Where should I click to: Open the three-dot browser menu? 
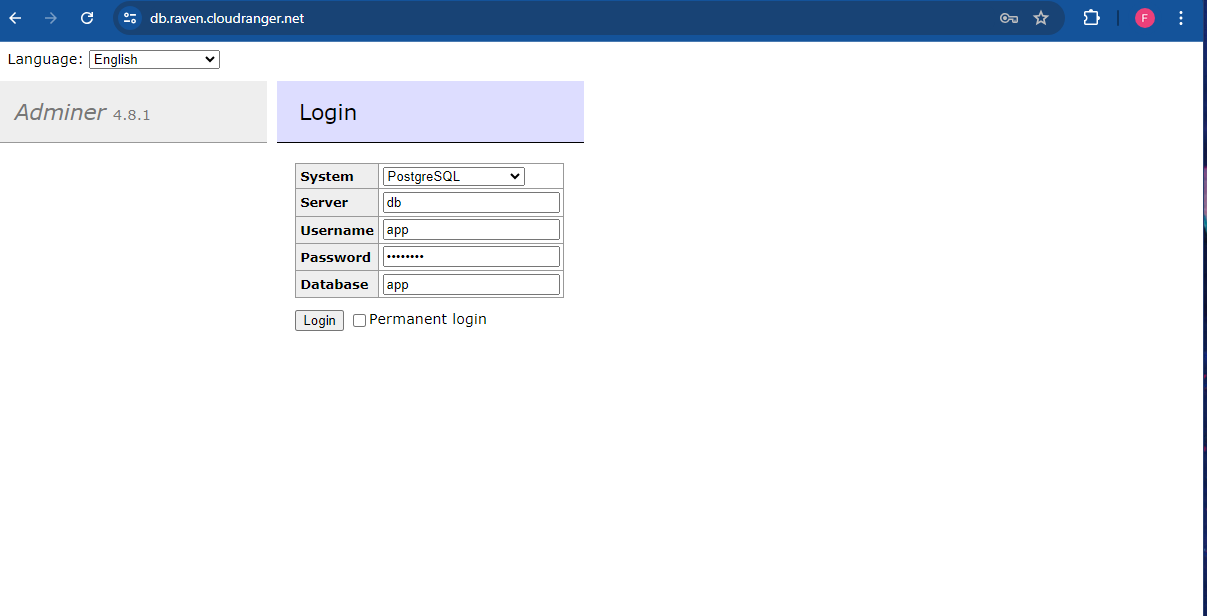(1181, 17)
